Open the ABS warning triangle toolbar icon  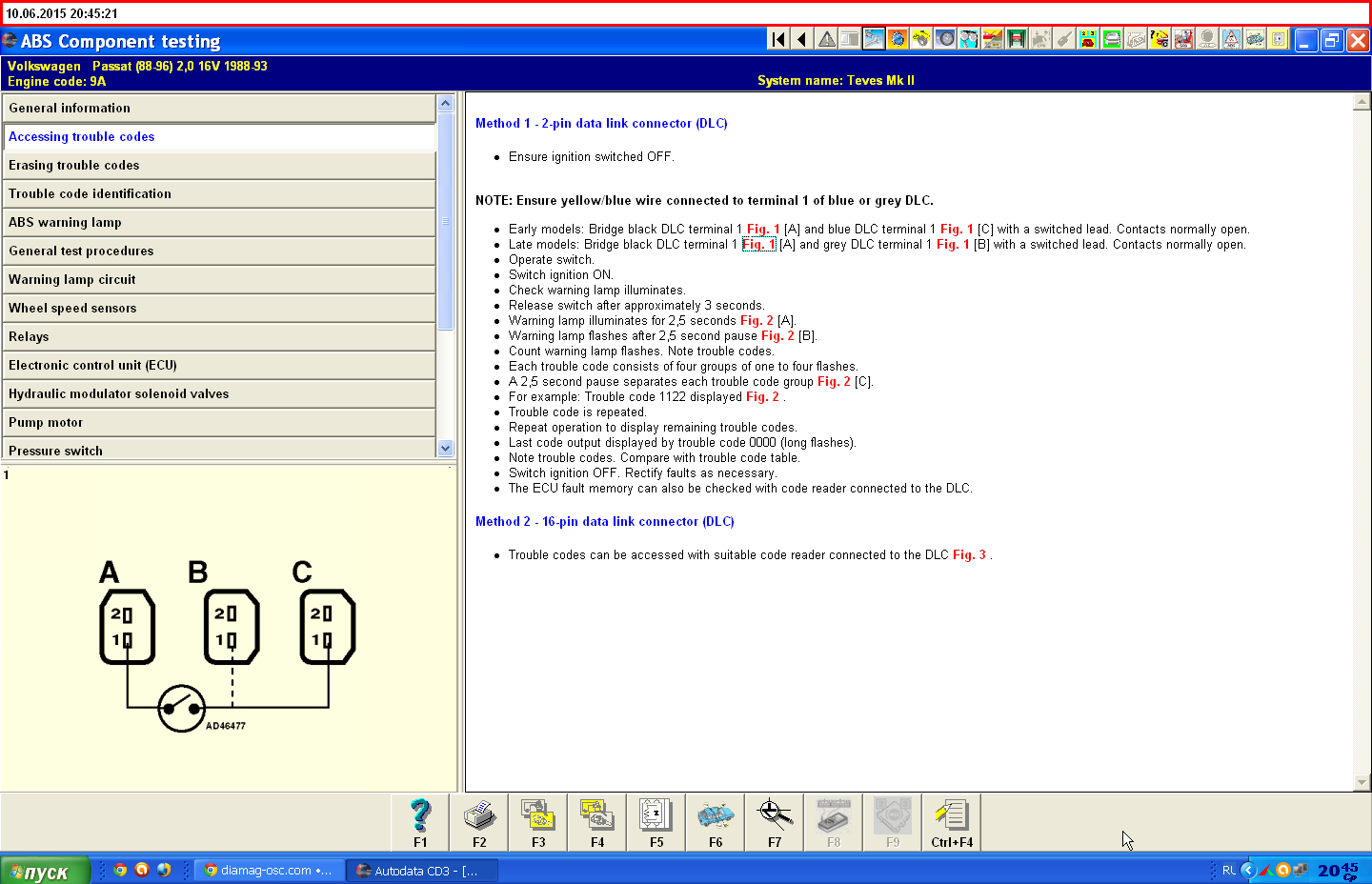[1231, 39]
